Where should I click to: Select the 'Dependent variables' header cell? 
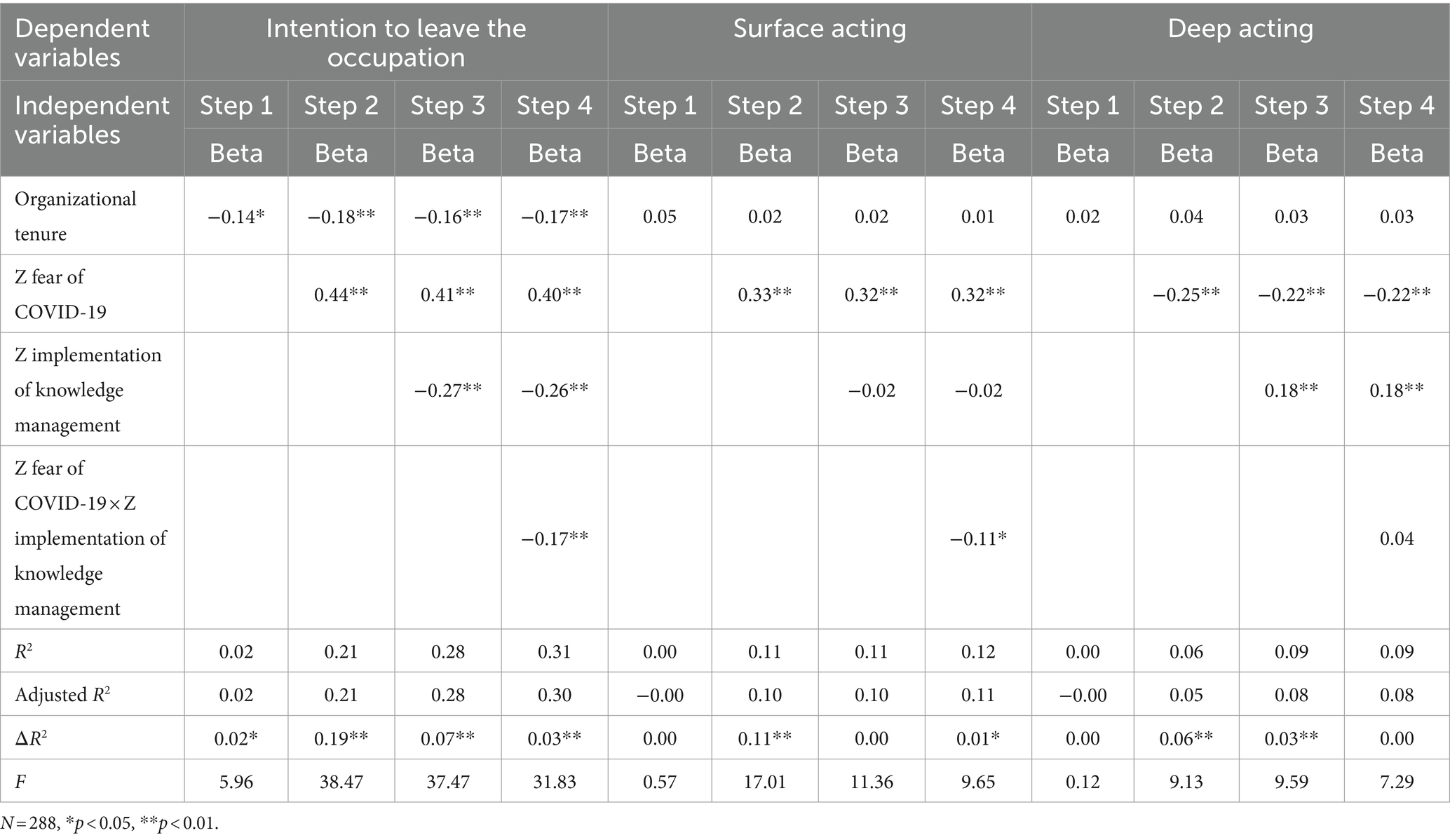(82, 43)
